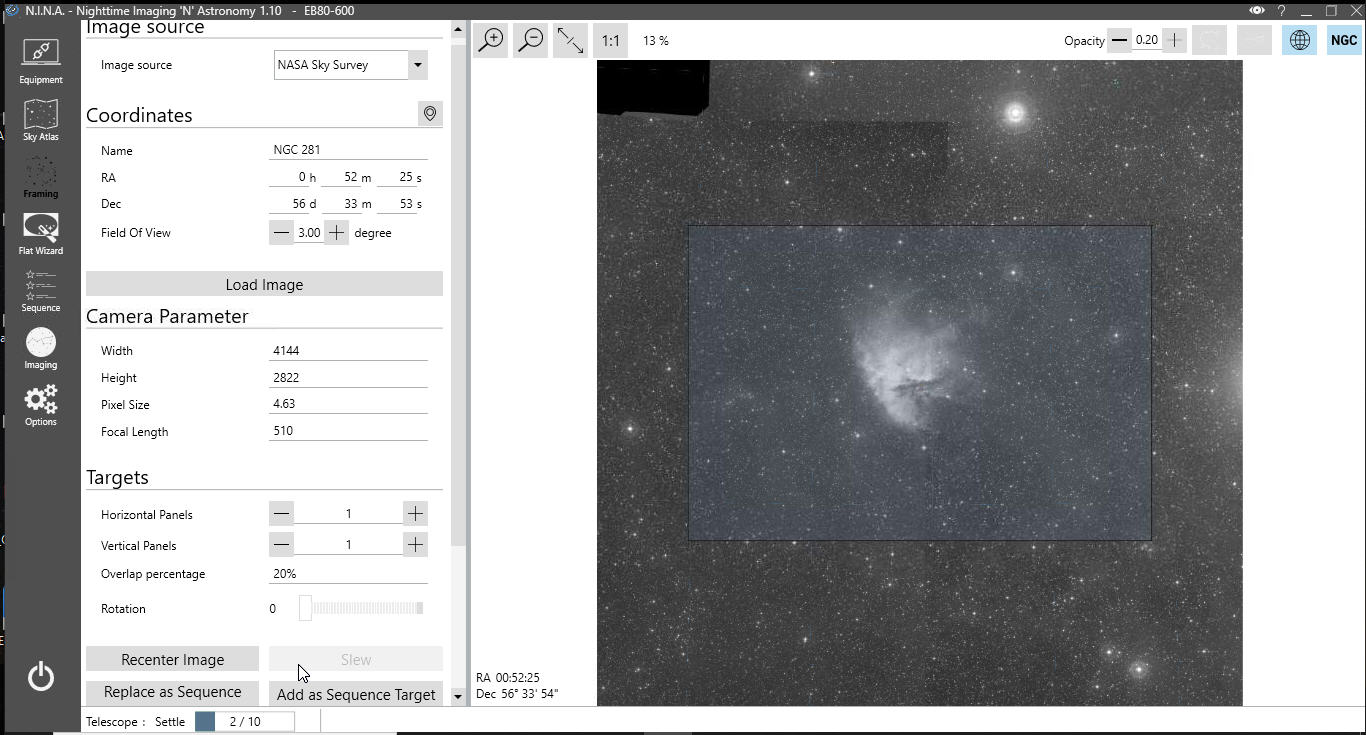Click the zoom in magnifier icon

tap(491, 40)
